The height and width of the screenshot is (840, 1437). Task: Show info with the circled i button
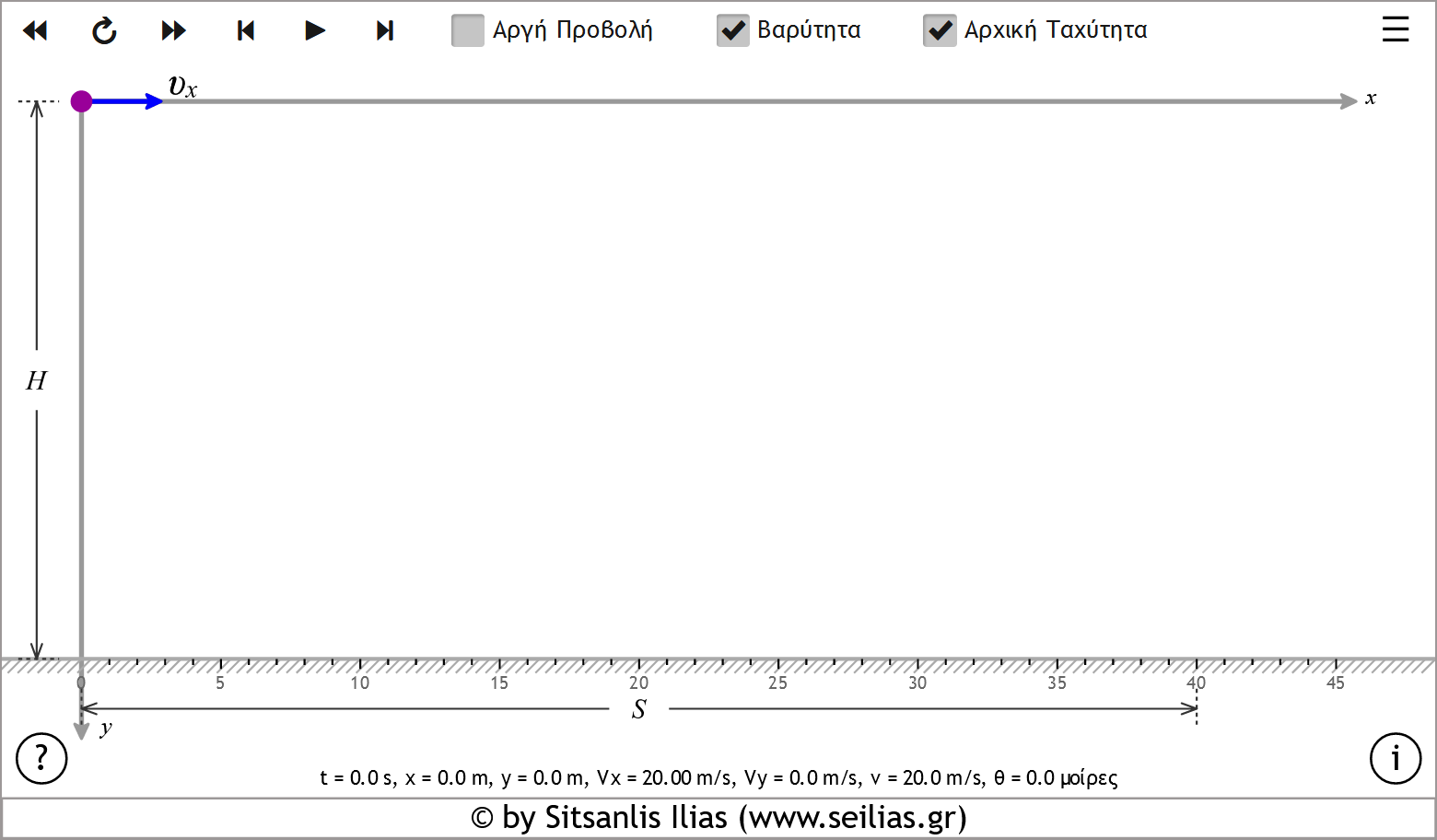point(1396,758)
